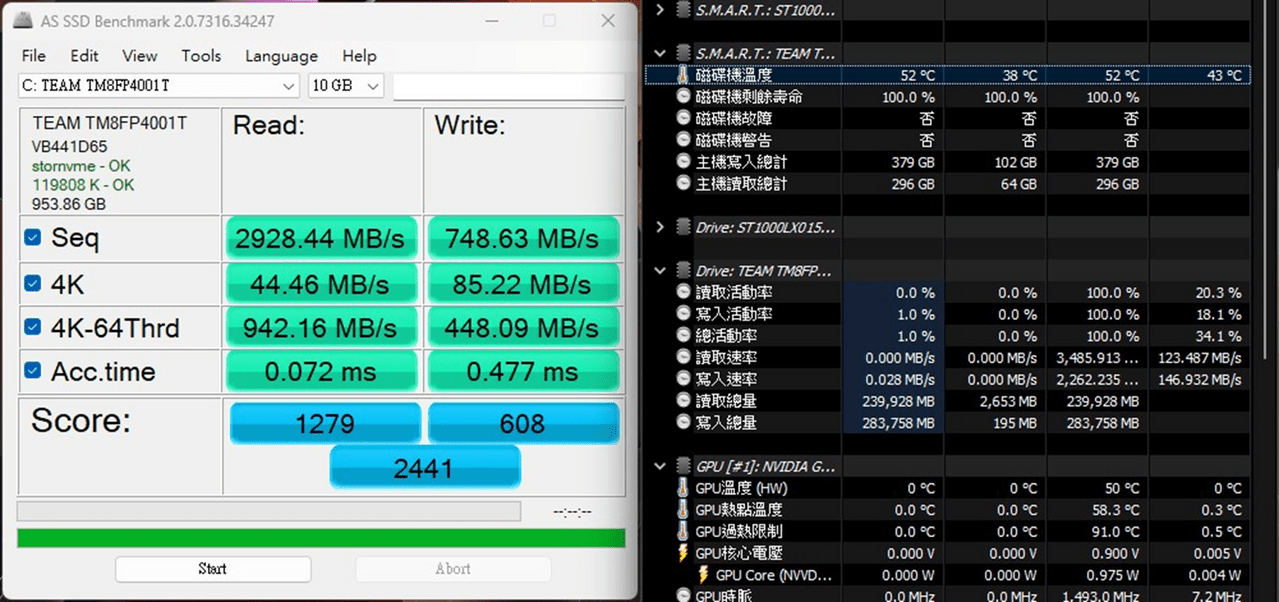Click the stornvme - OK driver status text
The height and width of the screenshot is (602, 1279).
(x=81, y=166)
